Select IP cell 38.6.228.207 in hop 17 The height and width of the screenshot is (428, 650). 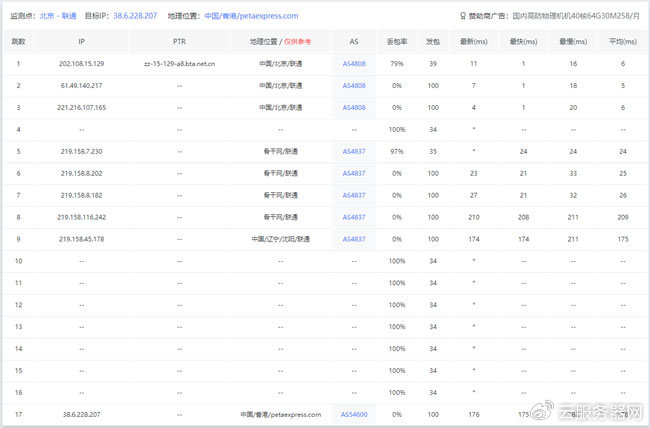click(x=82, y=415)
